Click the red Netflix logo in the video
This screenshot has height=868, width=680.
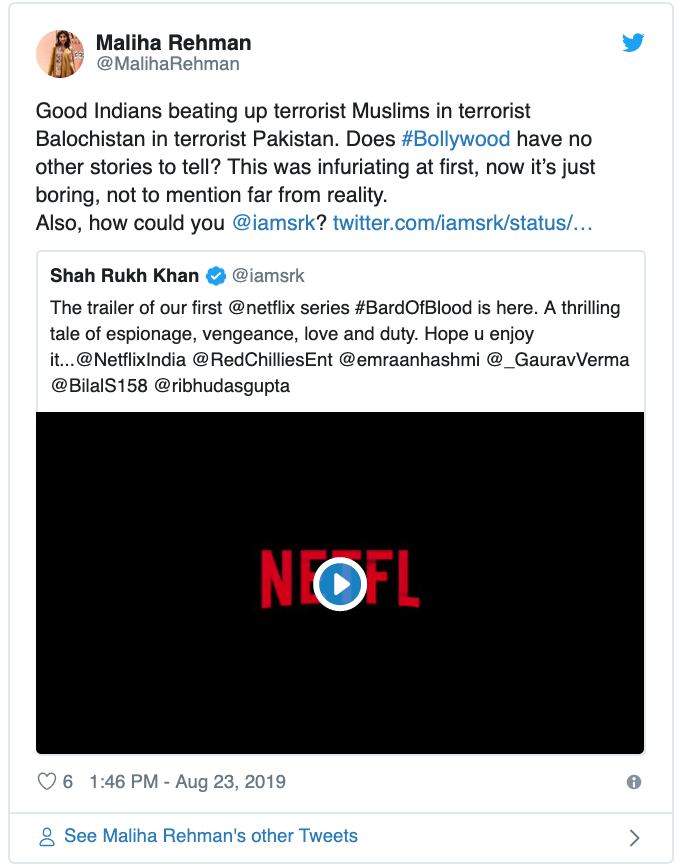point(340,580)
